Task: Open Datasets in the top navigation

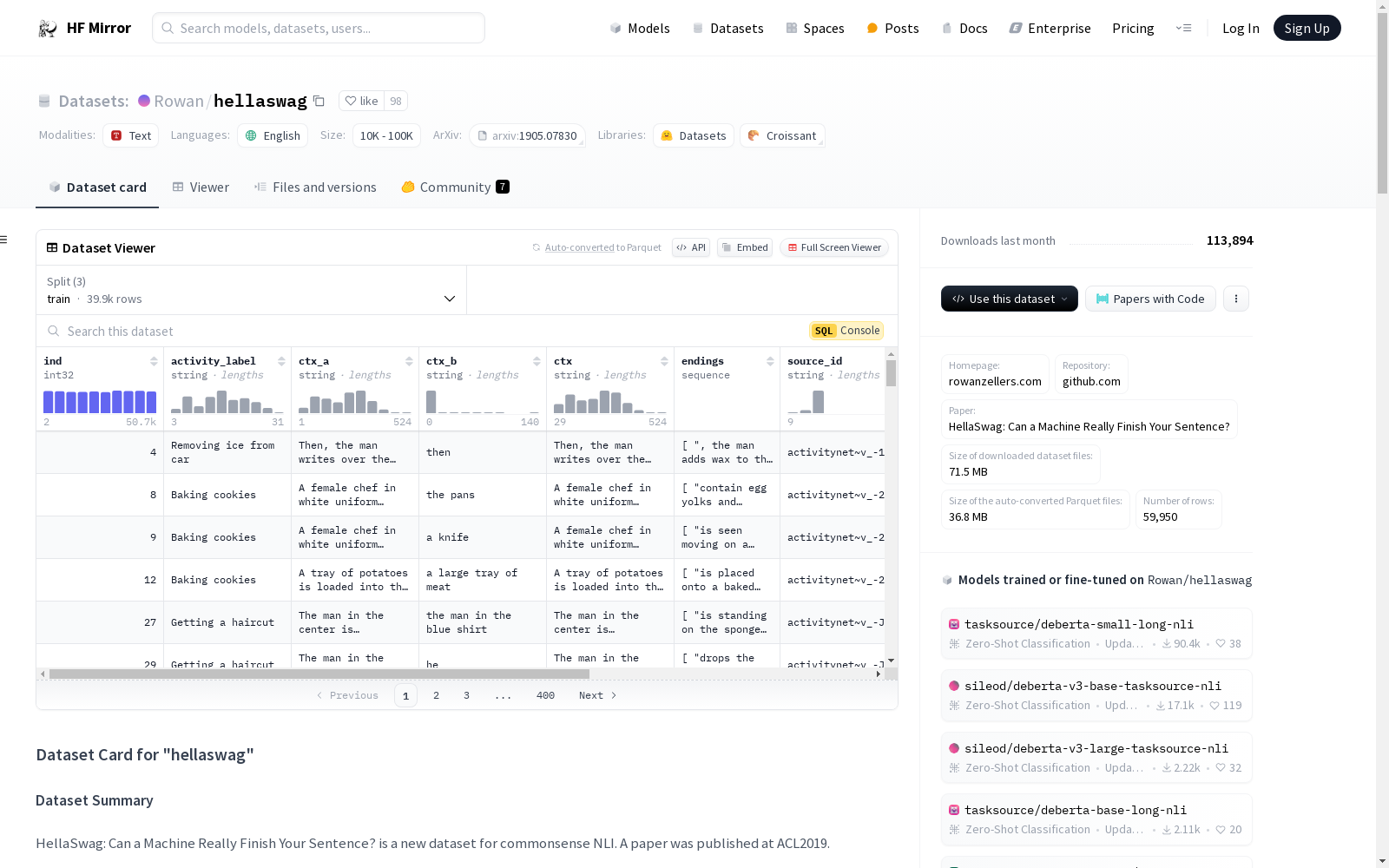Action: (727, 29)
